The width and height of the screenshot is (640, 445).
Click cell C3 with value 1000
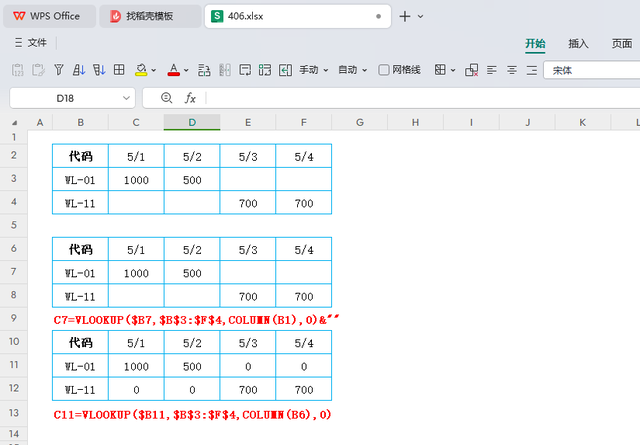tap(136, 179)
